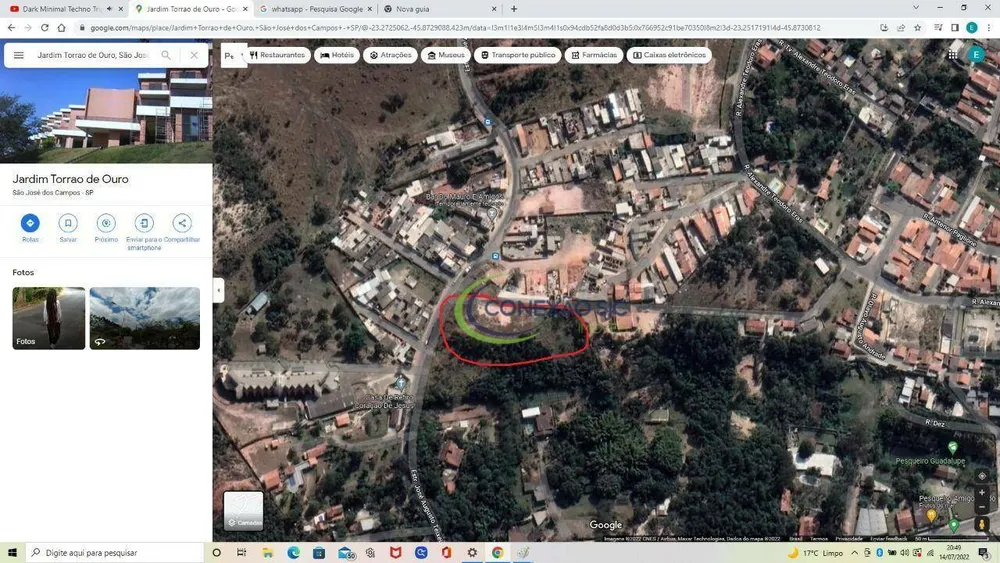The height and width of the screenshot is (563, 1000).
Task: Click the Chrome address bar URL
Action: (455, 28)
